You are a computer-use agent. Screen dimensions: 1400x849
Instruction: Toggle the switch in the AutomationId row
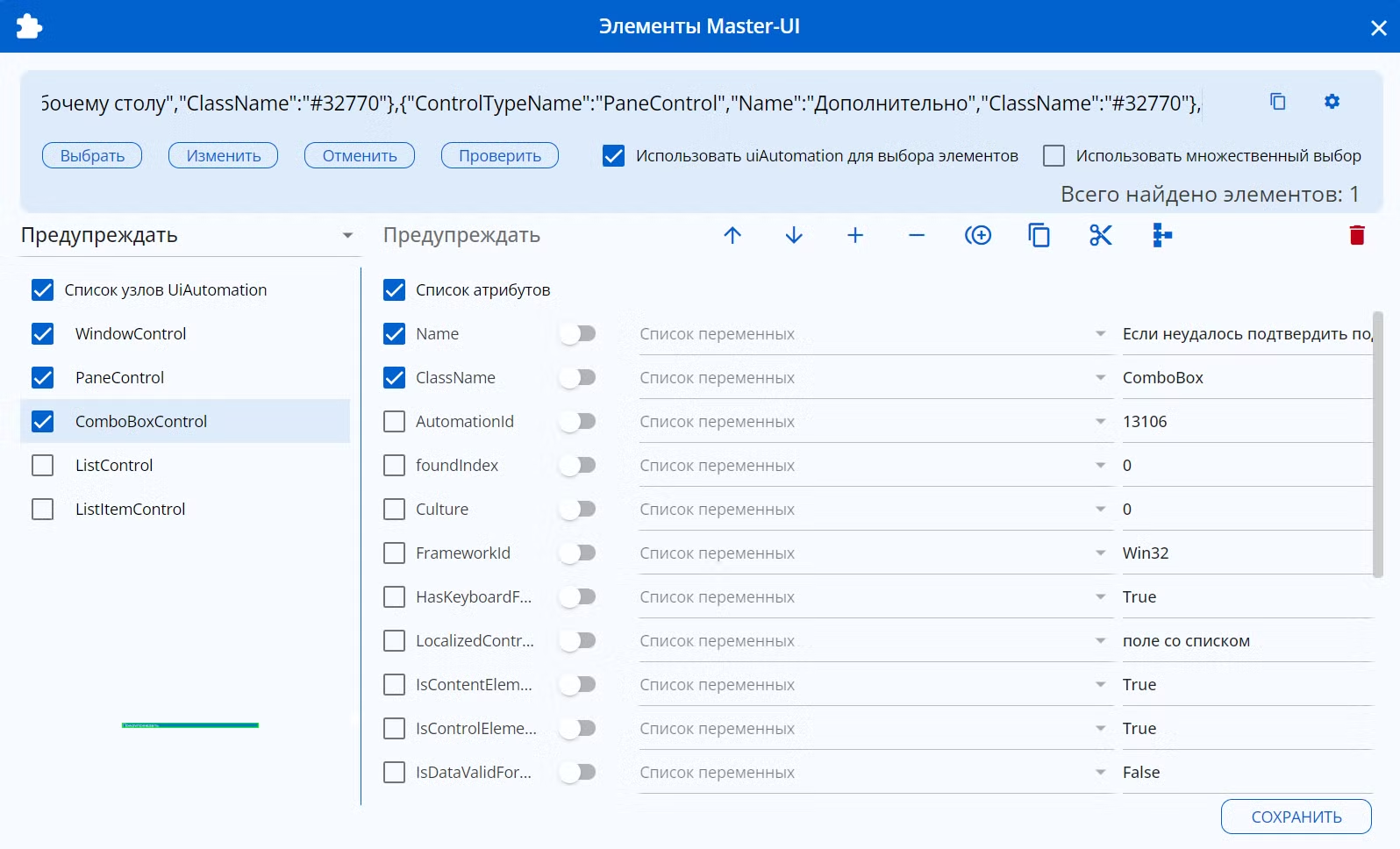coord(578,422)
